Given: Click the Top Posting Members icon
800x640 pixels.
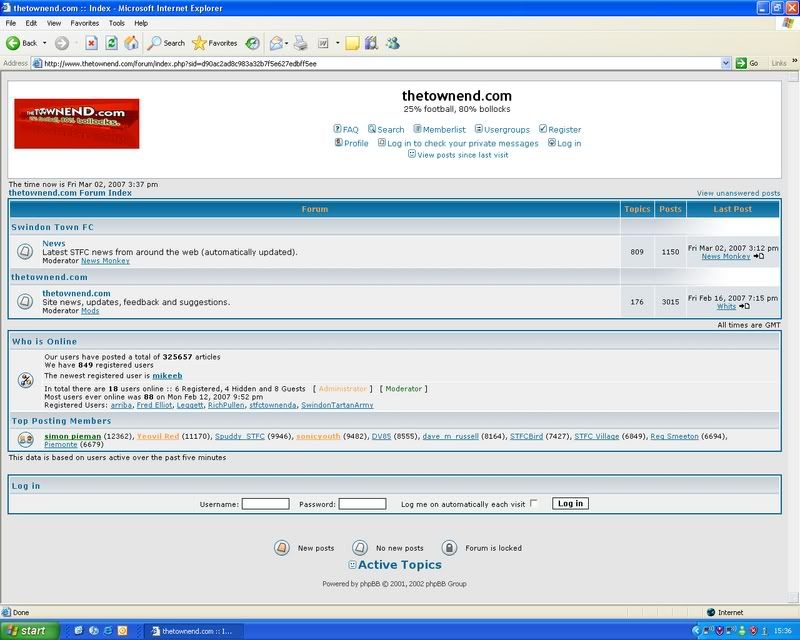Looking at the screenshot, I should pyautogui.click(x=26, y=439).
